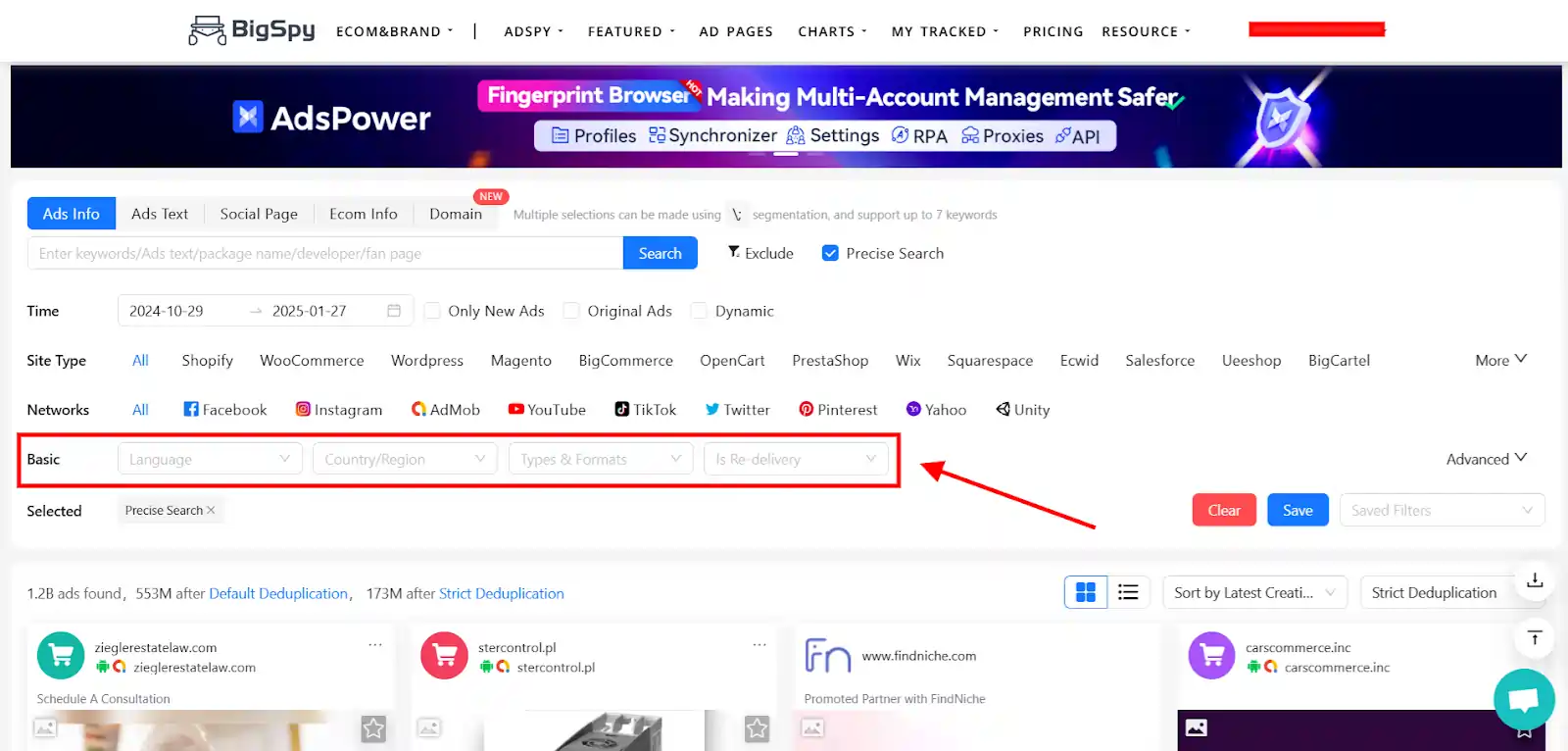Click the red Clear button
The image size is (1568, 751).
coord(1224,510)
